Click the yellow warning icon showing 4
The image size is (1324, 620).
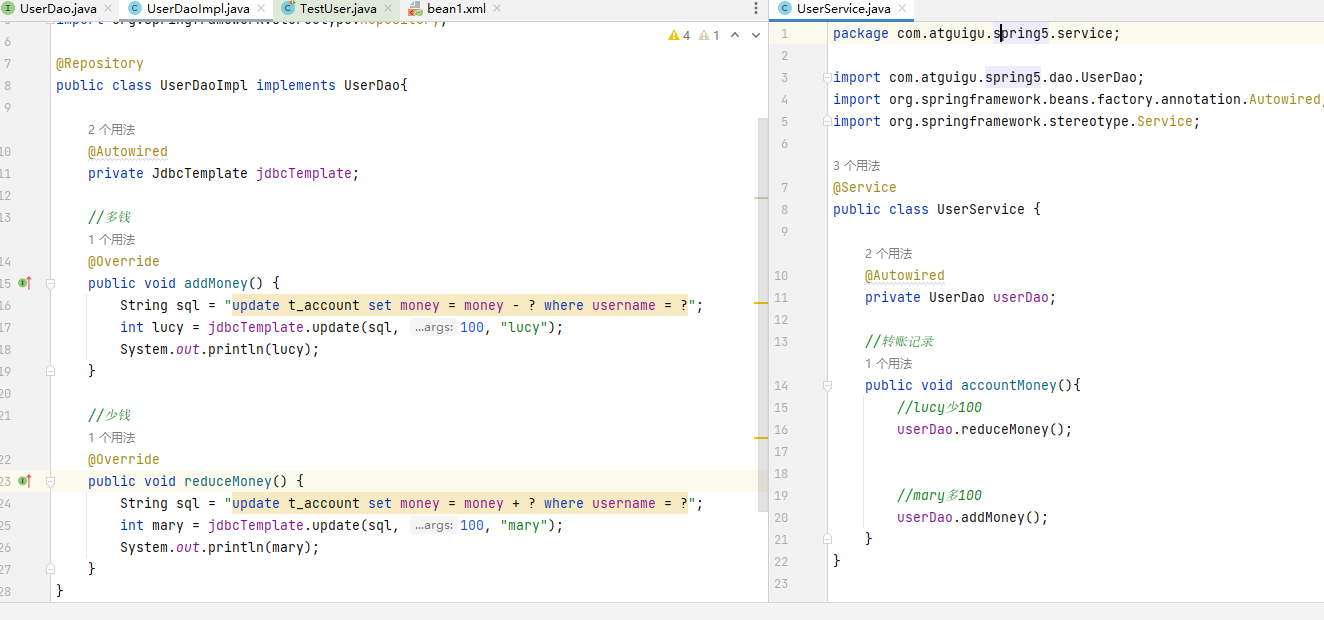[679, 35]
